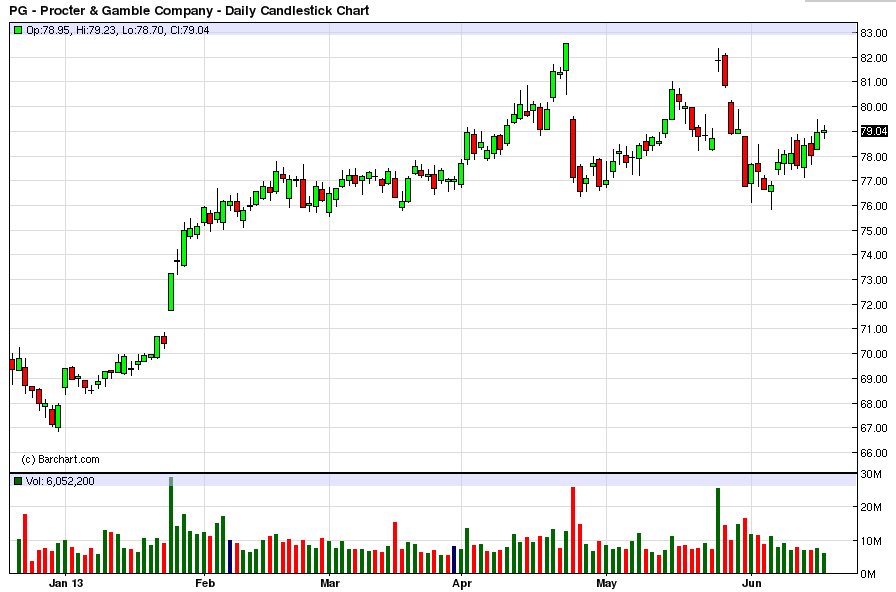Click the 30M volume axis label
This screenshot has height=592, width=896.
(871, 474)
